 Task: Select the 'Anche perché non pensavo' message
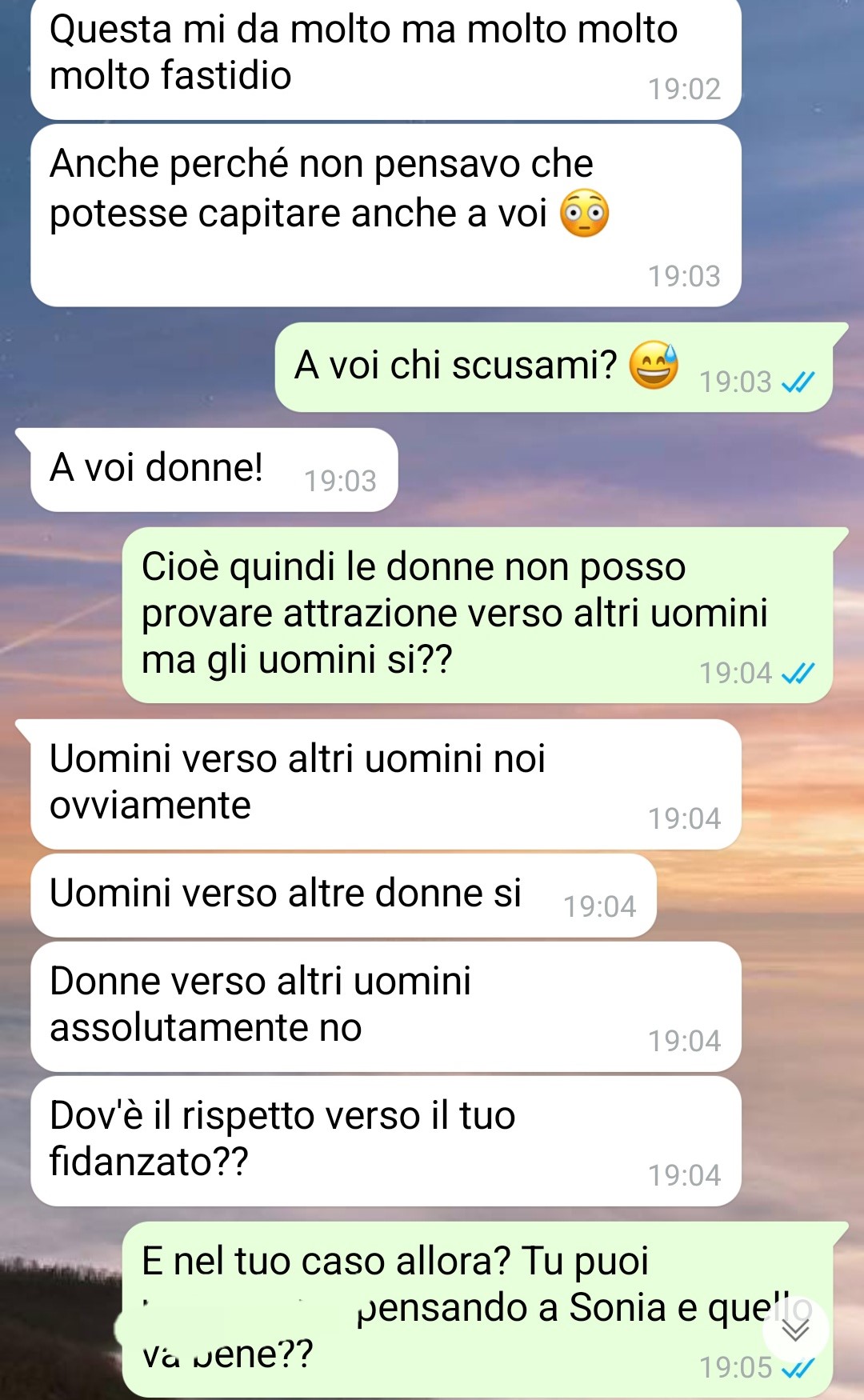tap(386, 215)
